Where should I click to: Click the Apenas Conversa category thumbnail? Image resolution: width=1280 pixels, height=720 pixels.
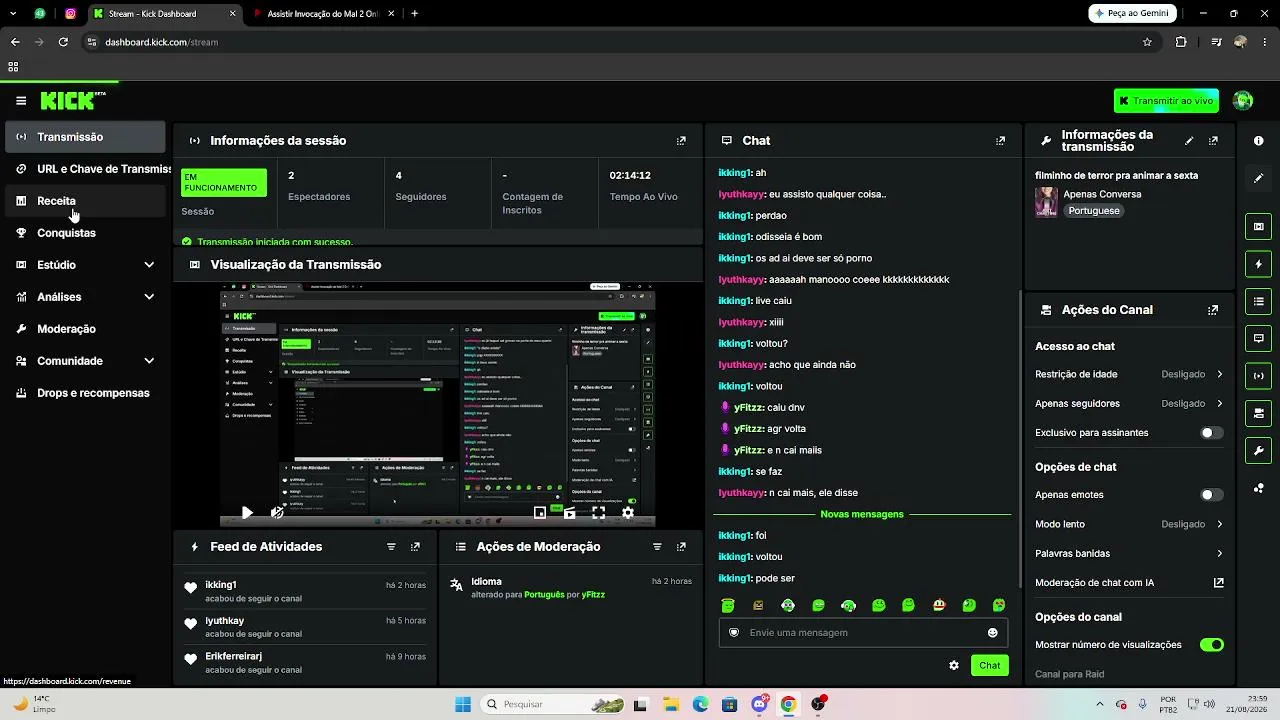point(1046,201)
